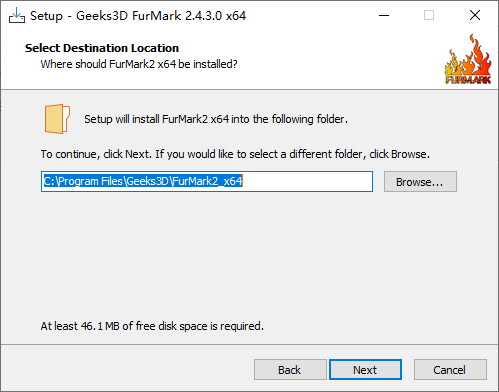Open the Browse folder dialog
Image resolution: width=499 pixels, height=392 pixels.
(x=420, y=182)
